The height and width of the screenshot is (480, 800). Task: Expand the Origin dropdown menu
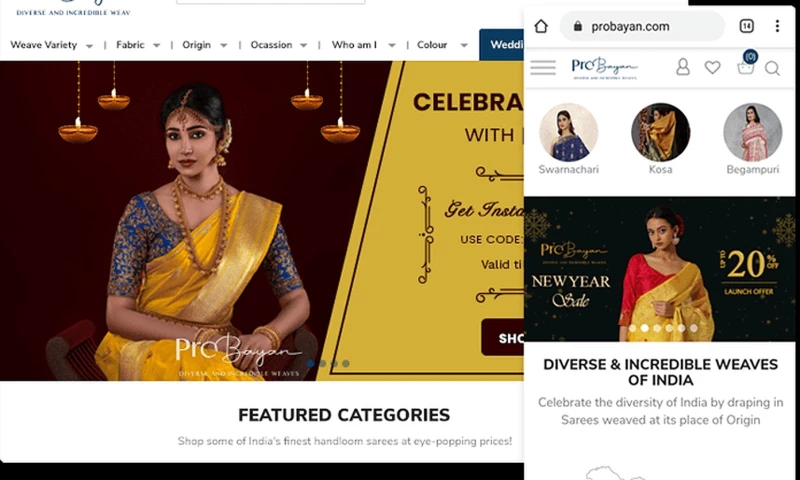click(205, 45)
